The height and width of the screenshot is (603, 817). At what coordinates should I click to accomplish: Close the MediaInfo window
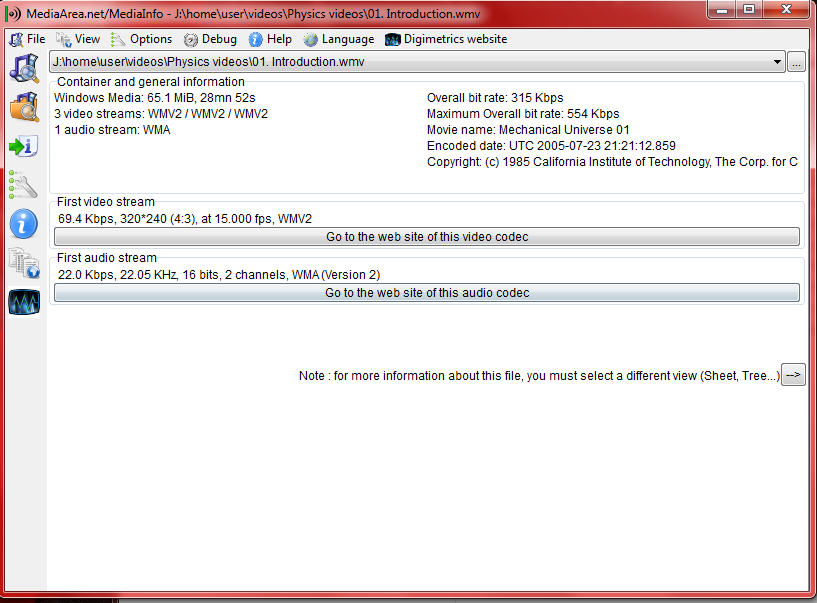click(x=787, y=9)
